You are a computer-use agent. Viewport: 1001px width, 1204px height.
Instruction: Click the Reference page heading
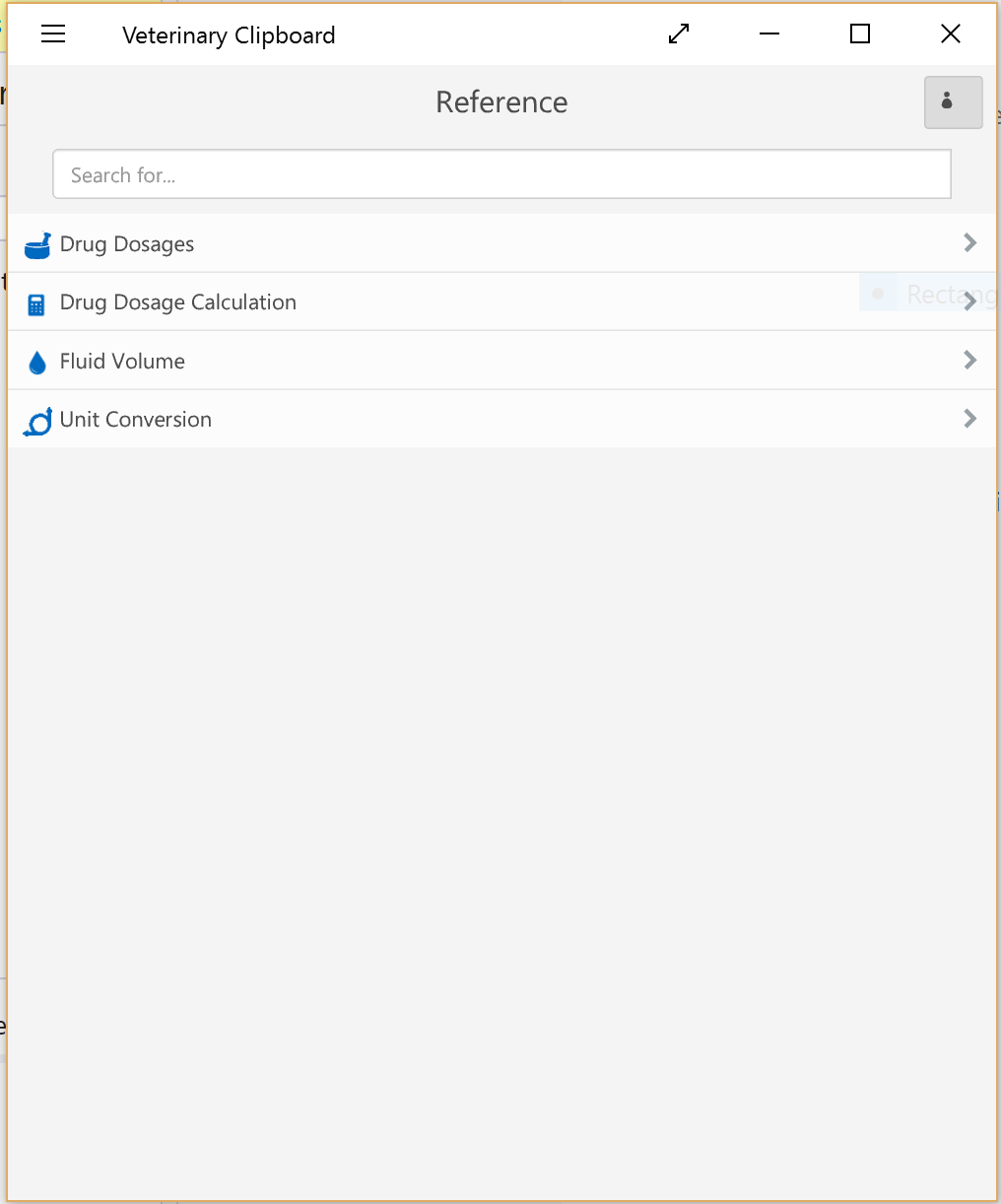pyautogui.click(x=501, y=102)
